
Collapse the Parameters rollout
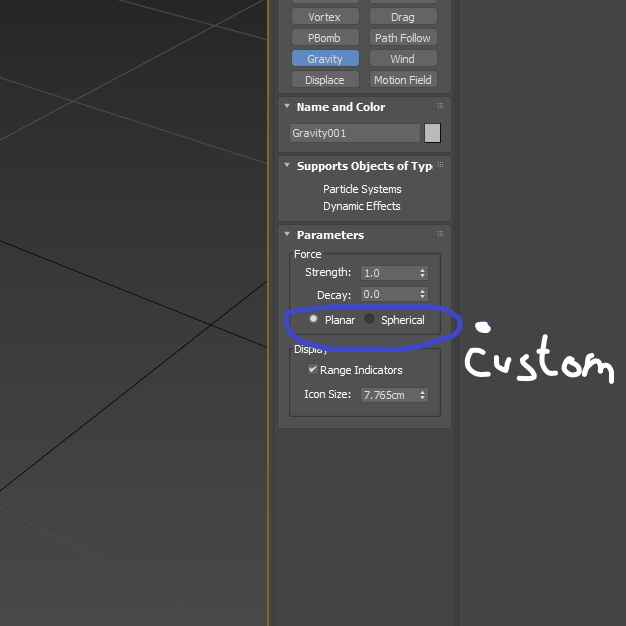click(x=287, y=234)
